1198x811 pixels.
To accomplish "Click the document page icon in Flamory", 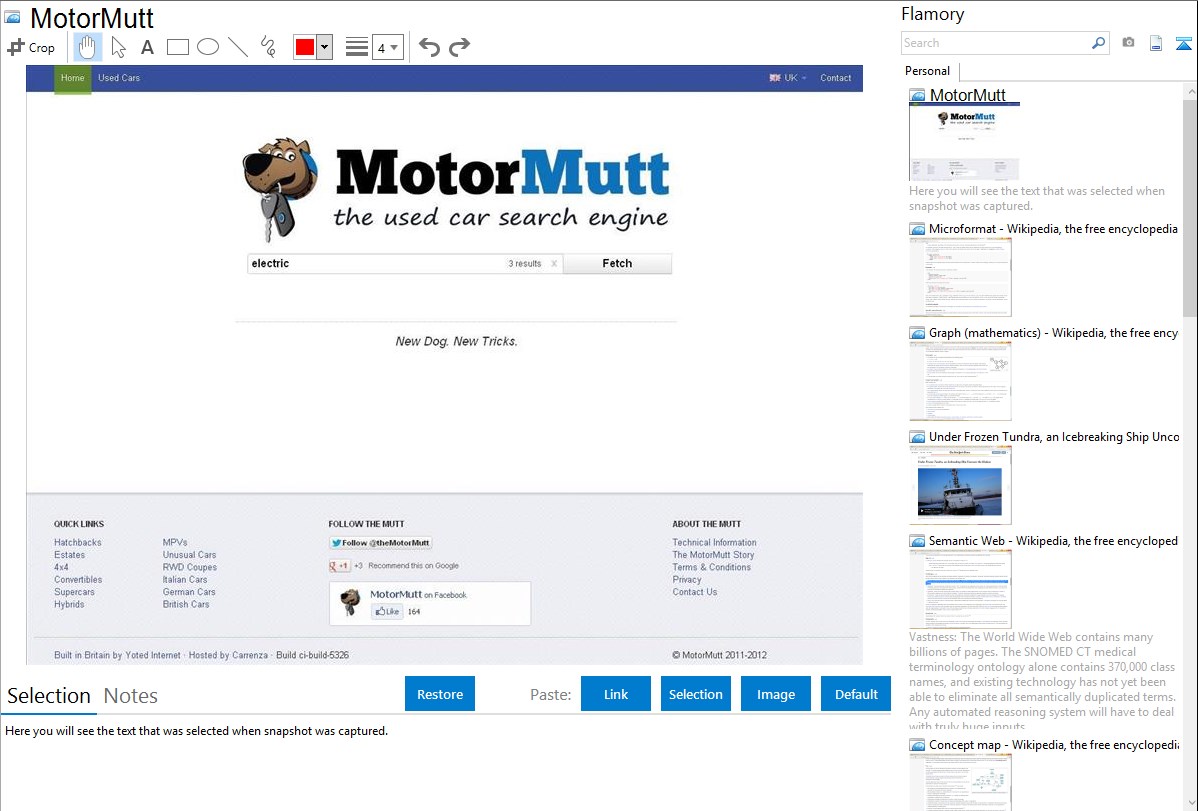I will 1156,43.
